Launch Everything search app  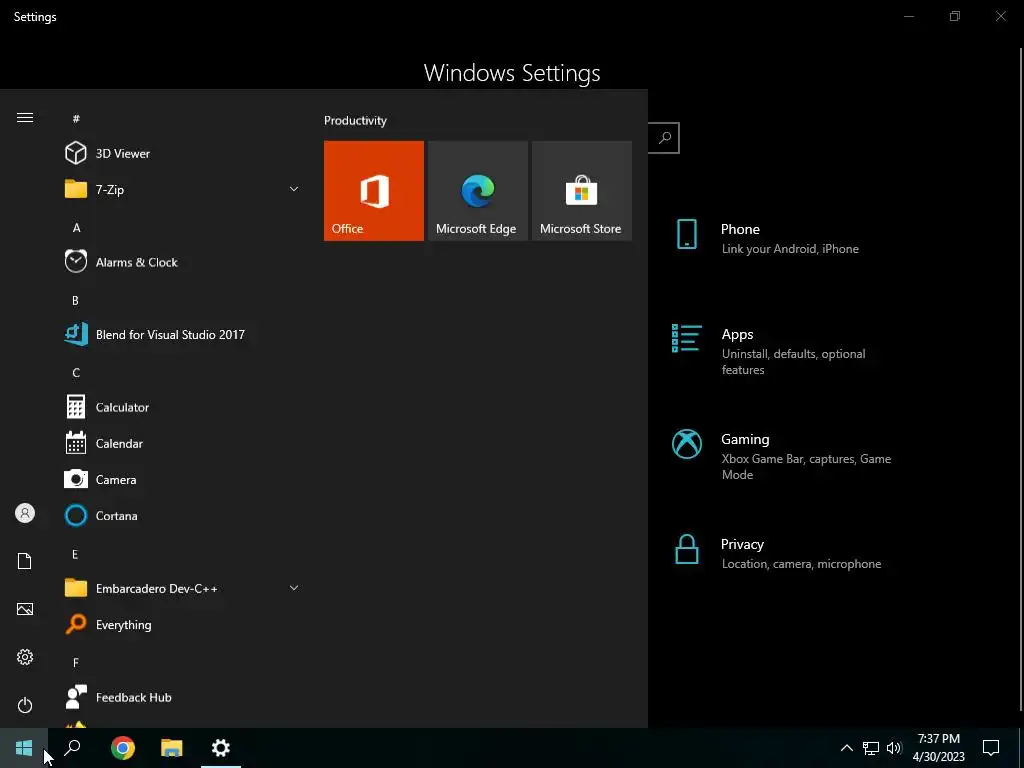tap(183, 625)
